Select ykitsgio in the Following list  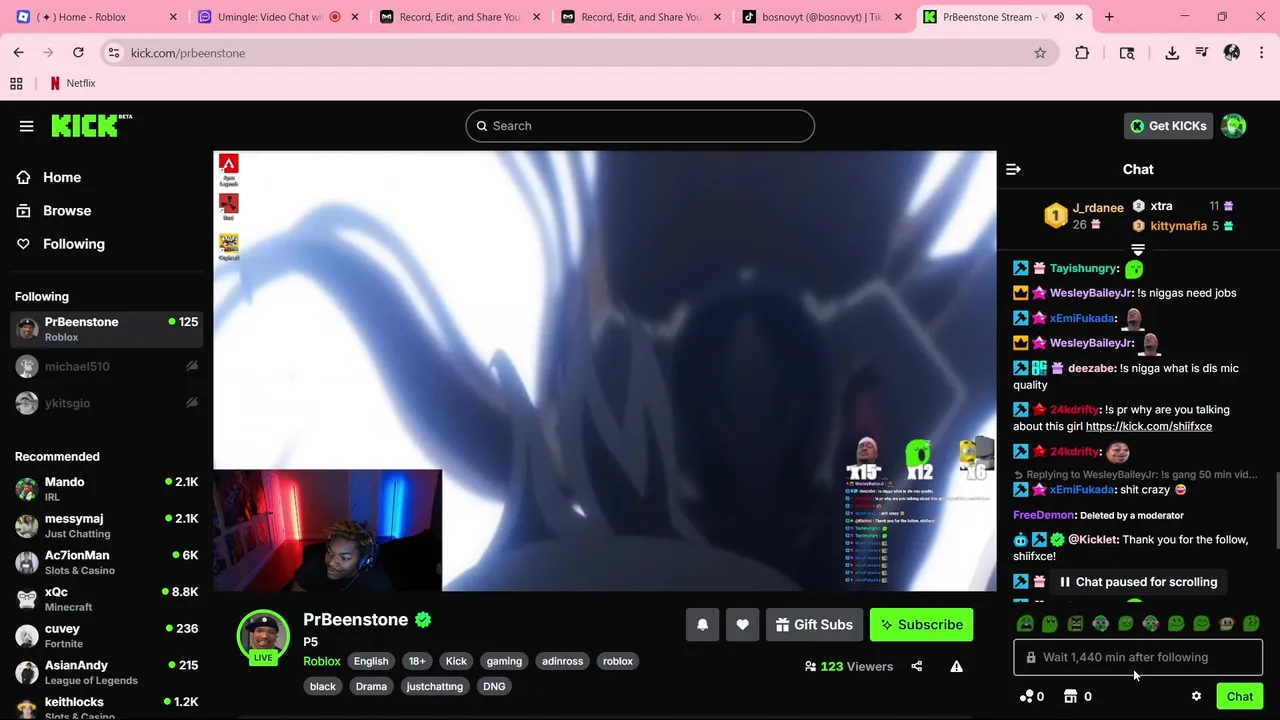(106, 403)
